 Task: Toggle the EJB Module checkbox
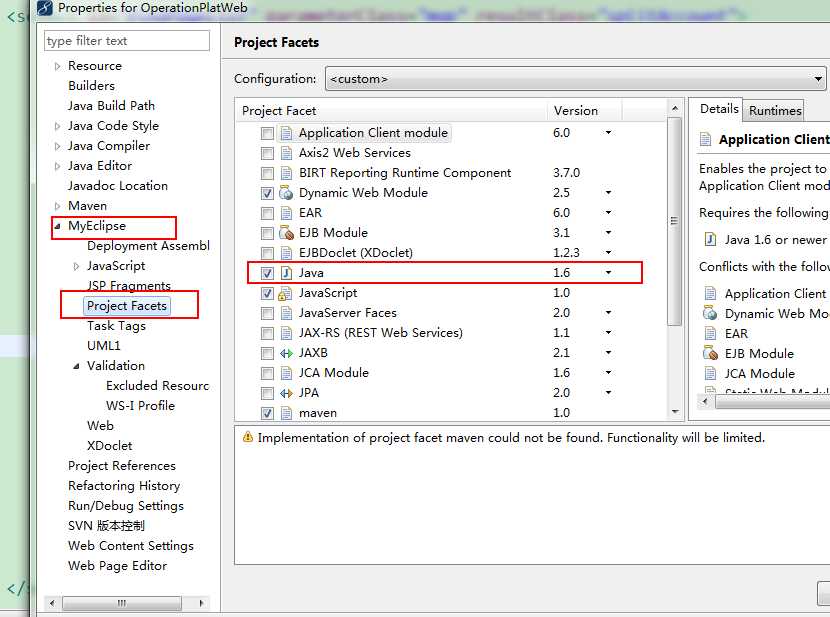coord(267,233)
